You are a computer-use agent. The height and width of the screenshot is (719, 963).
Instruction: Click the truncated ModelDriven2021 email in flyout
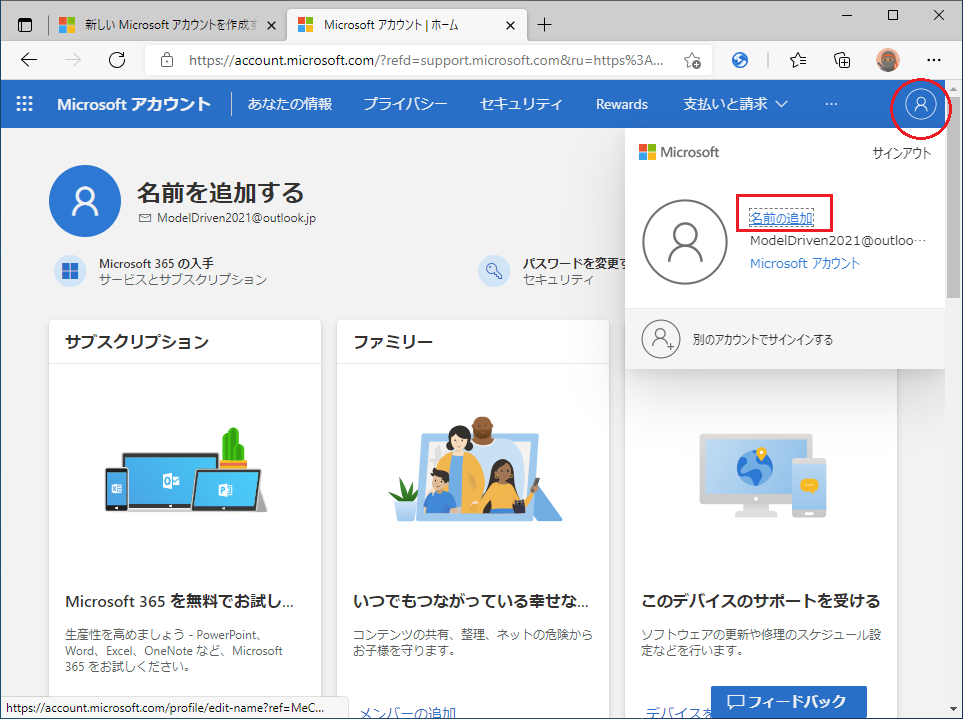[838, 241]
